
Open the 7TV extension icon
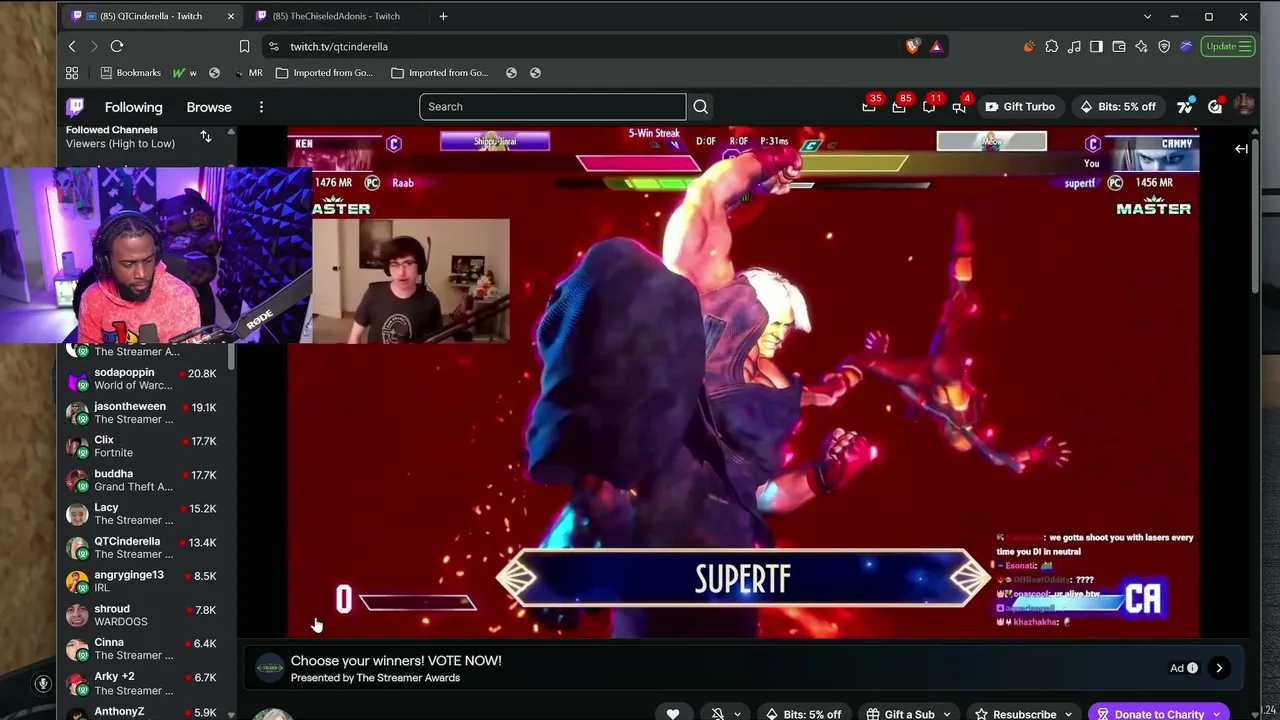(1185, 107)
